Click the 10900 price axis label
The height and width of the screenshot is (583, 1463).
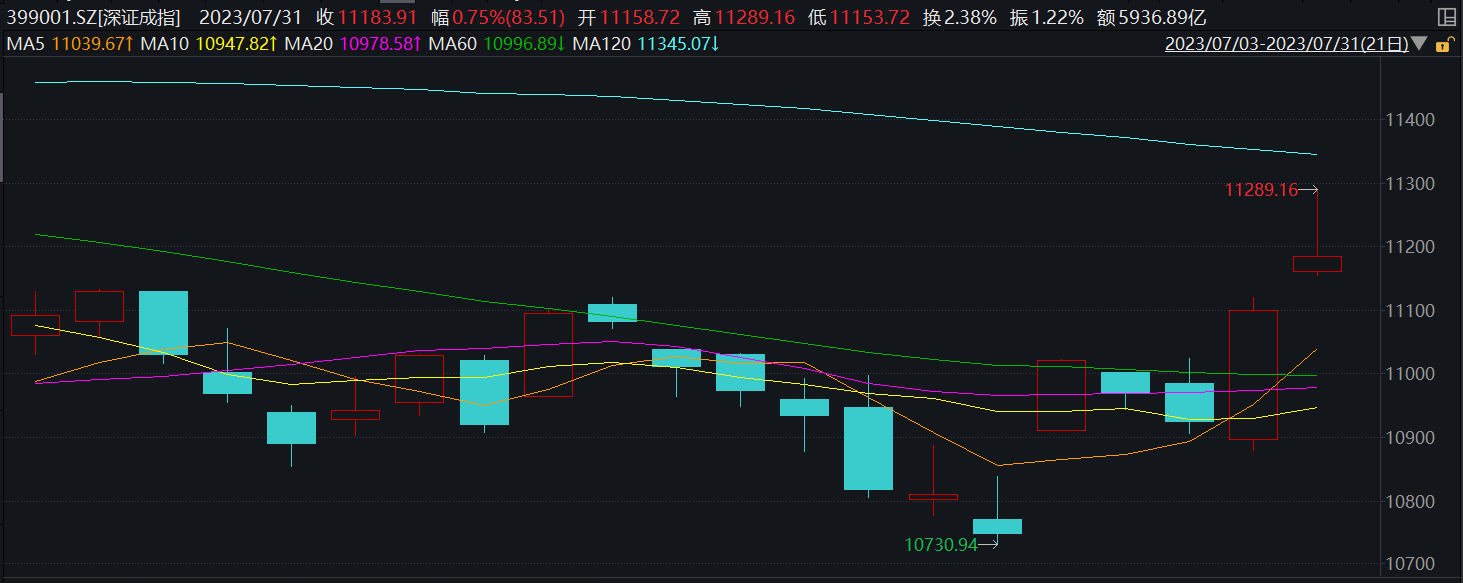point(1413,438)
